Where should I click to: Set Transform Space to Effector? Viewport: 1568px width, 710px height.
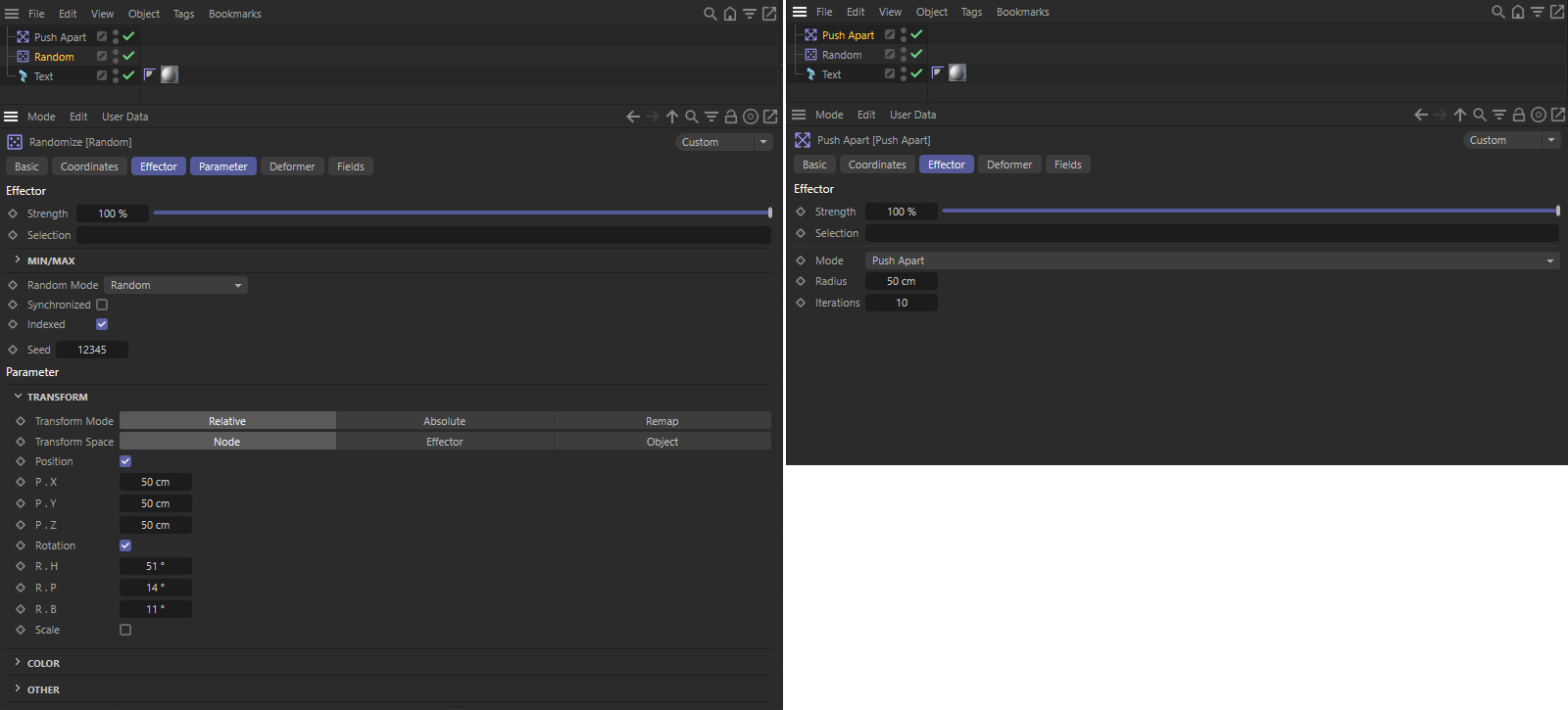[x=445, y=442]
